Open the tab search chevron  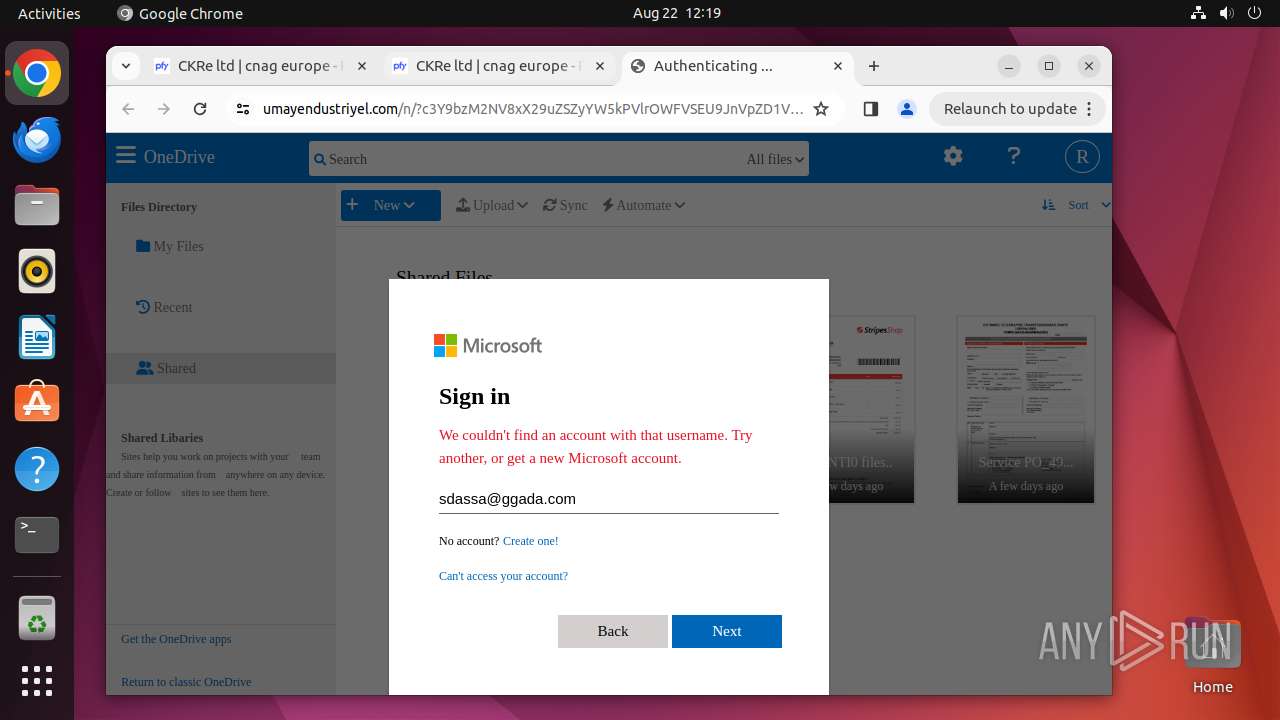[125, 66]
